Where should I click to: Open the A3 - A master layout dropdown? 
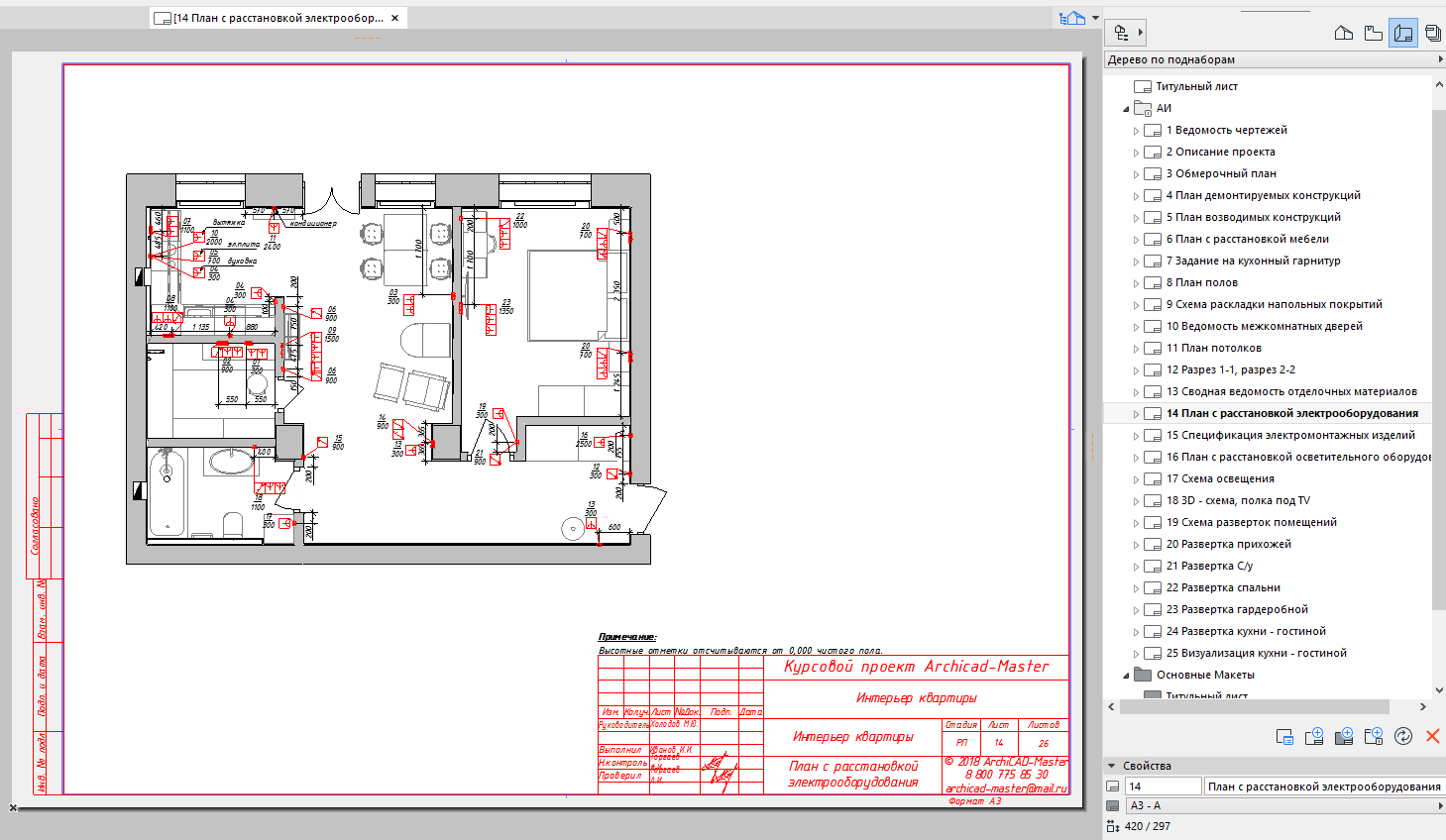pos(1284,806)
